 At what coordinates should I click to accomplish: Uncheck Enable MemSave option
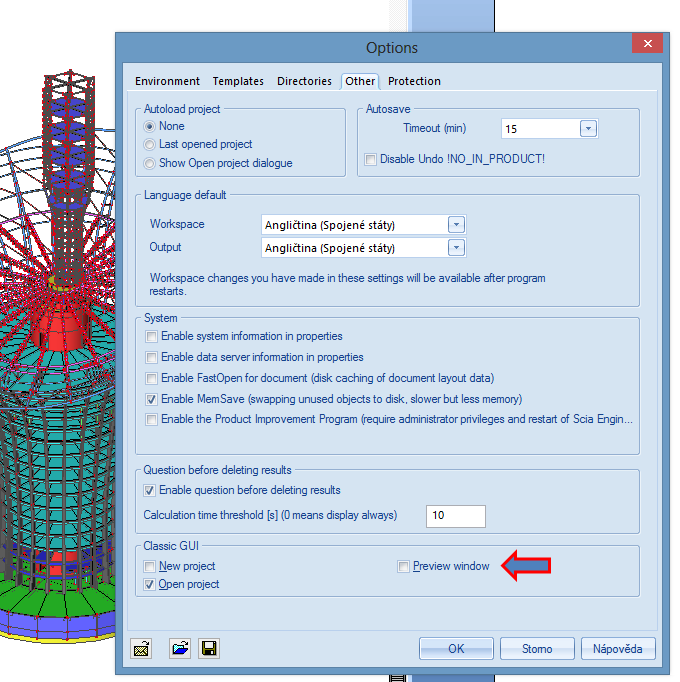(152, 399)
